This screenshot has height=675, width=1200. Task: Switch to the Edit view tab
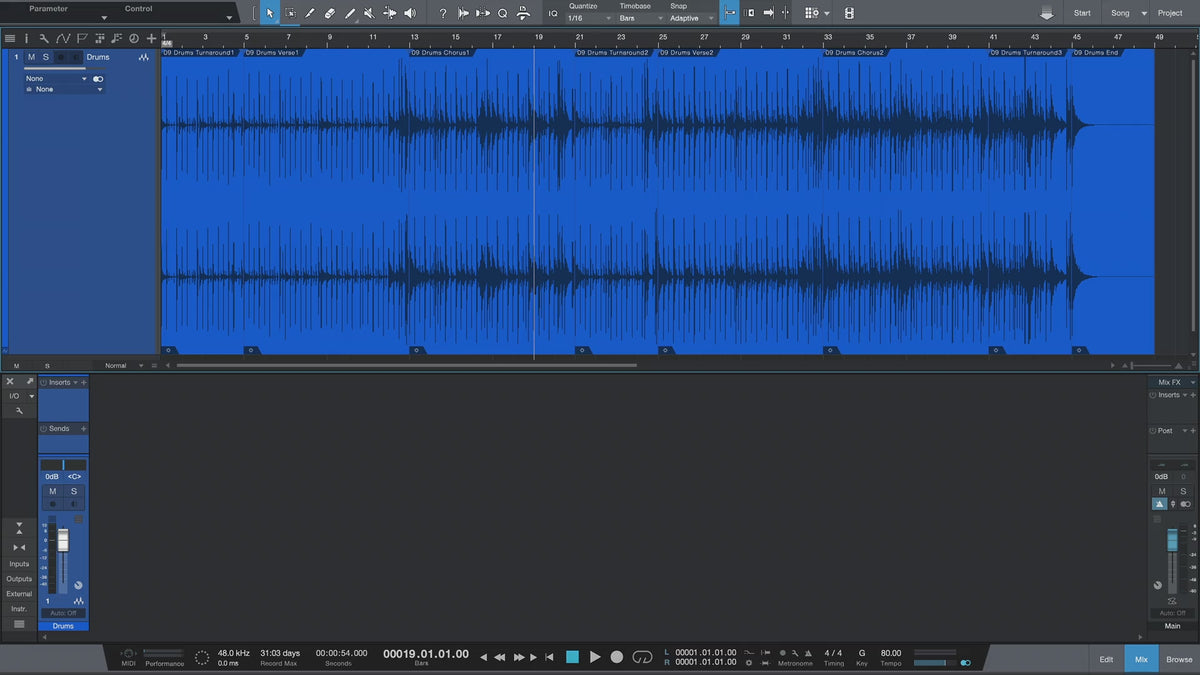(1106, 659)
